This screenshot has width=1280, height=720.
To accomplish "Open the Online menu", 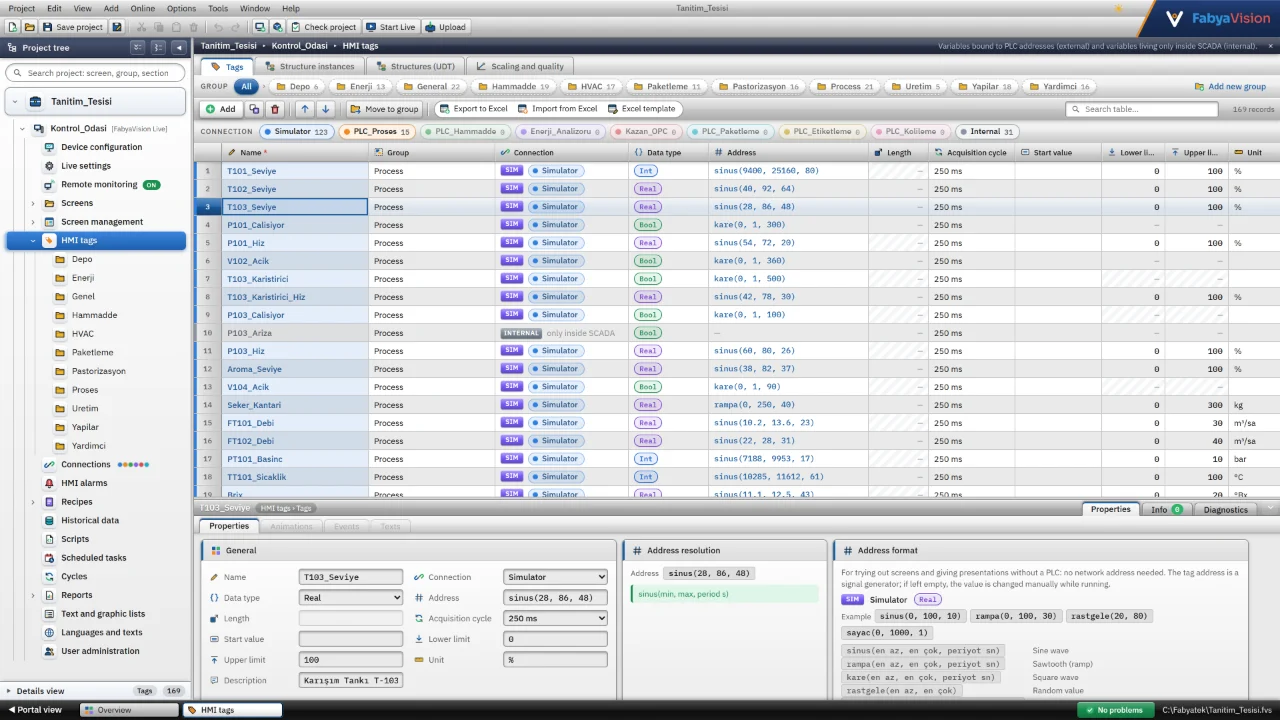I will tap(143, 8).
